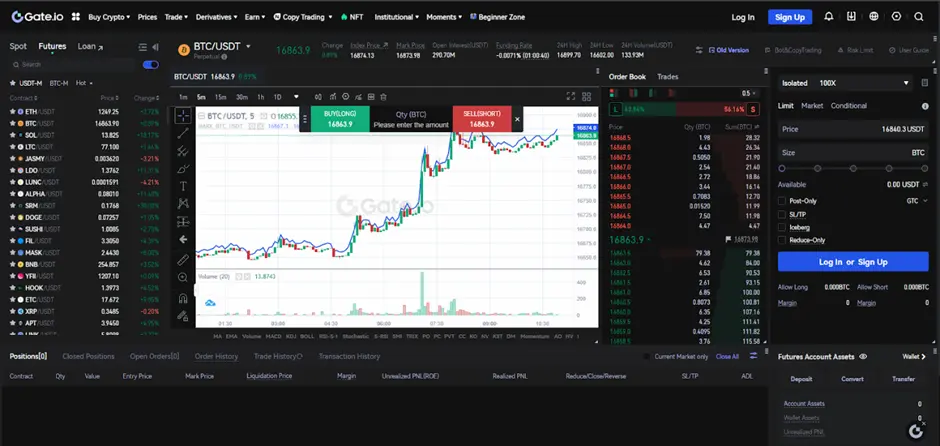This screenshot has width=940, height=446.
Task: Open the GTC time-in-force dropdown
Action: [917, 201]
